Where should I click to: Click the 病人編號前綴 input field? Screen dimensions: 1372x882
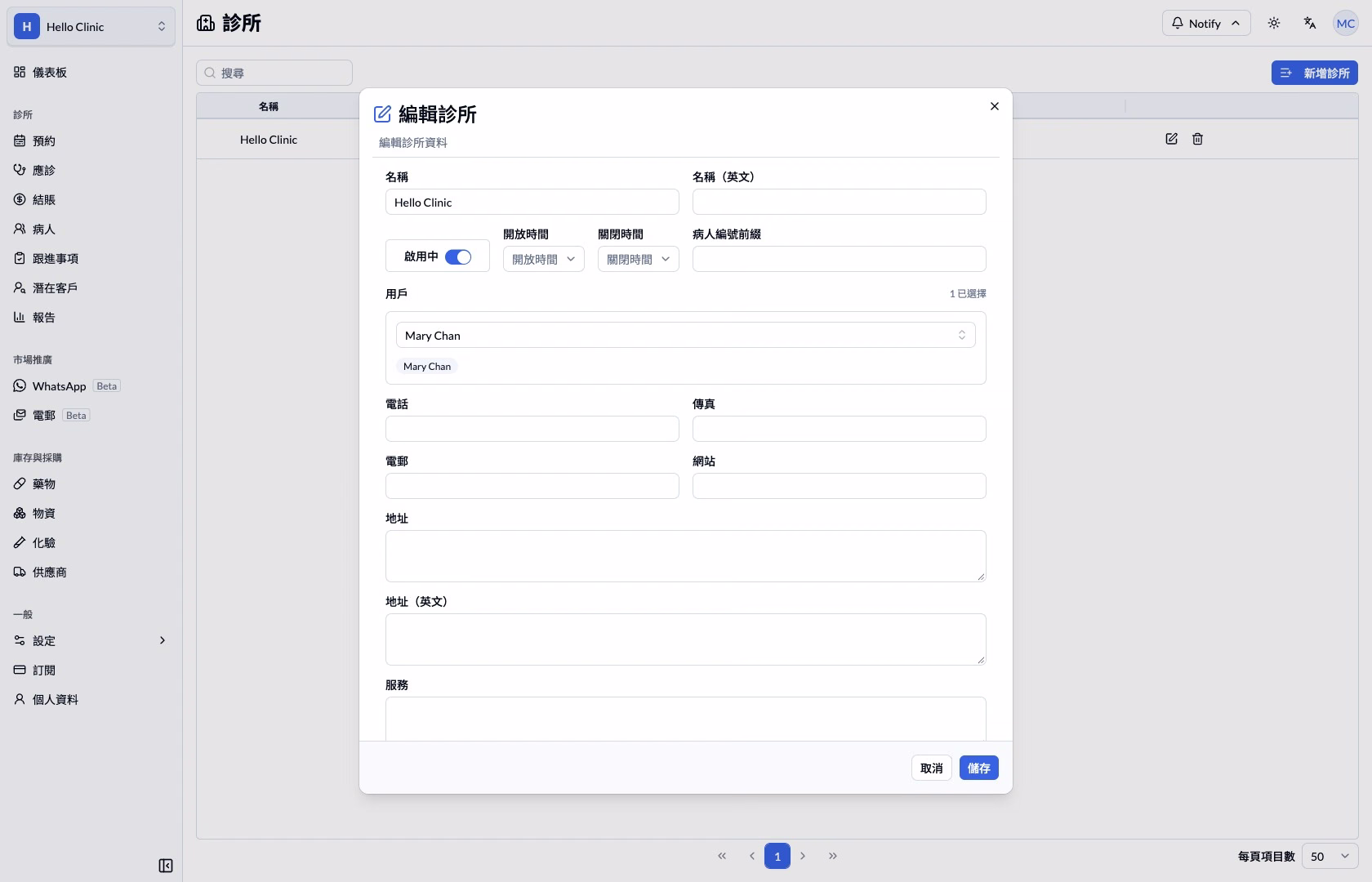[x=840, y=259]
